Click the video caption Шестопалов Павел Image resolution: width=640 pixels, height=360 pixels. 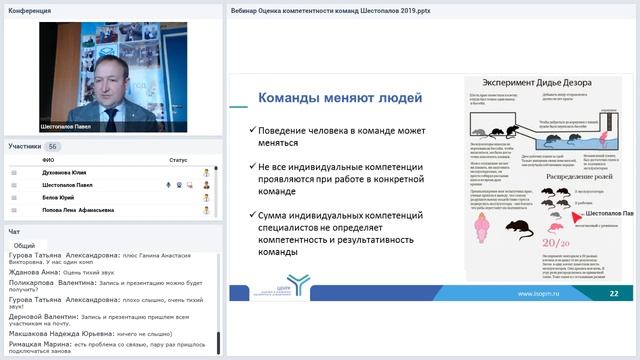click(x=65, y=127)
